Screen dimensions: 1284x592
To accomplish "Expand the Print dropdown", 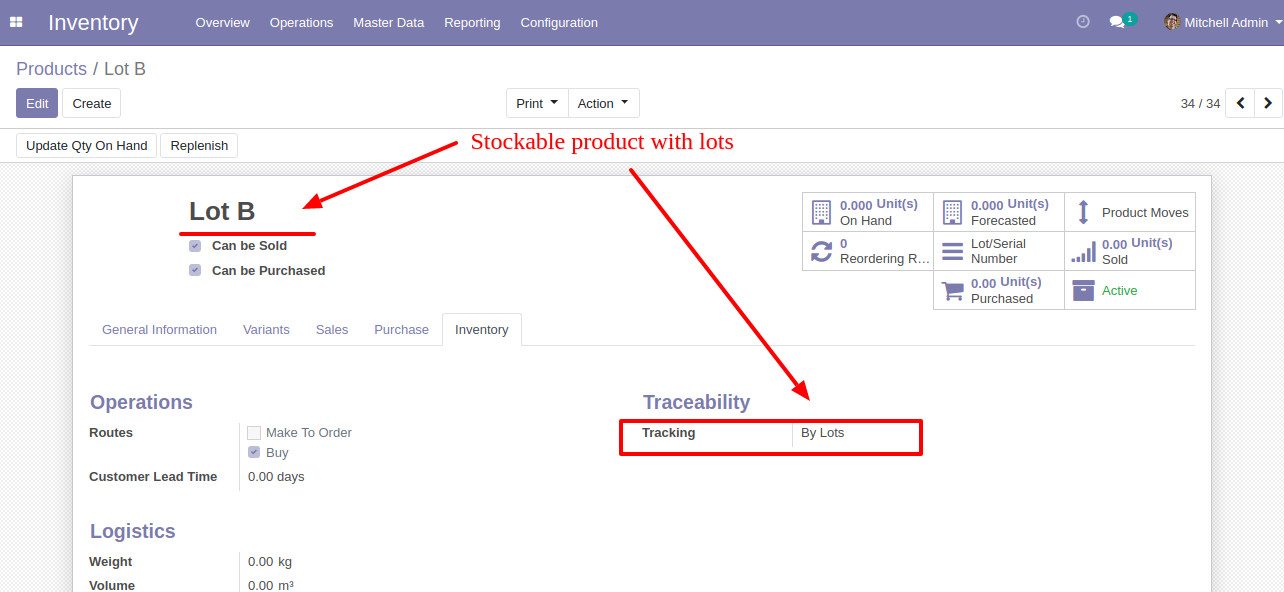I will (537, 103).
